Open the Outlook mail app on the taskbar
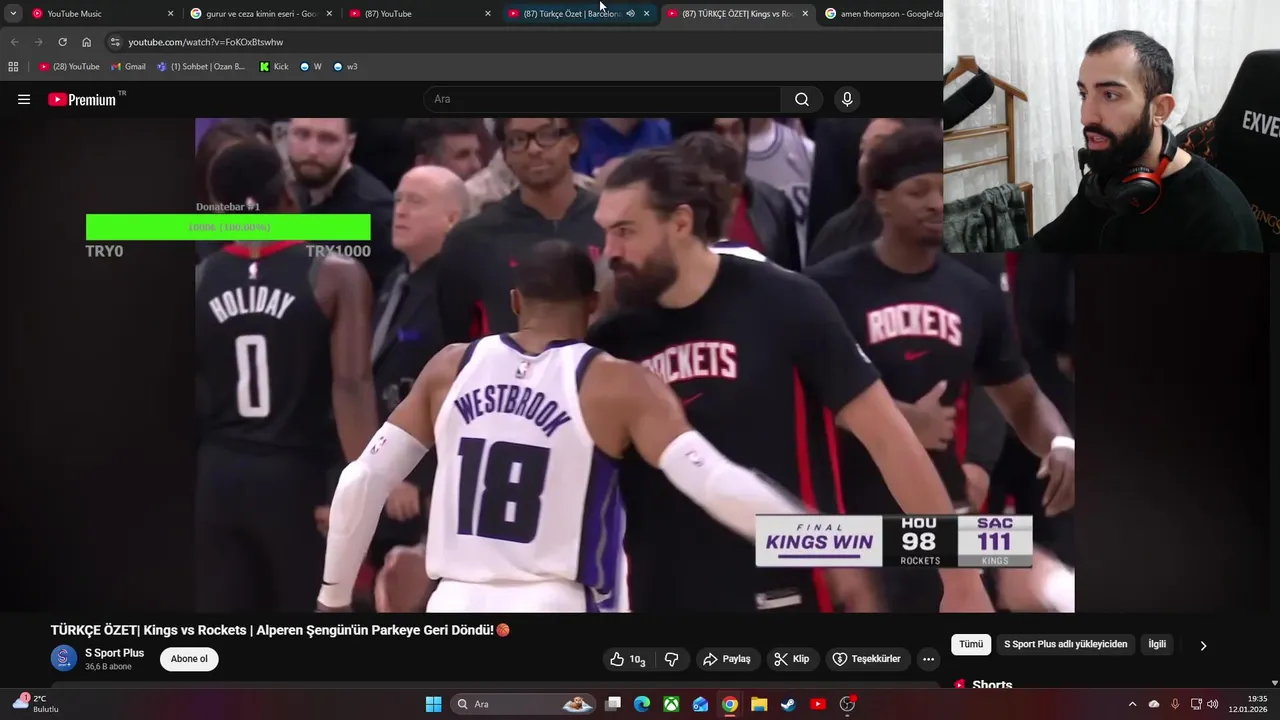 click(701, 704)
